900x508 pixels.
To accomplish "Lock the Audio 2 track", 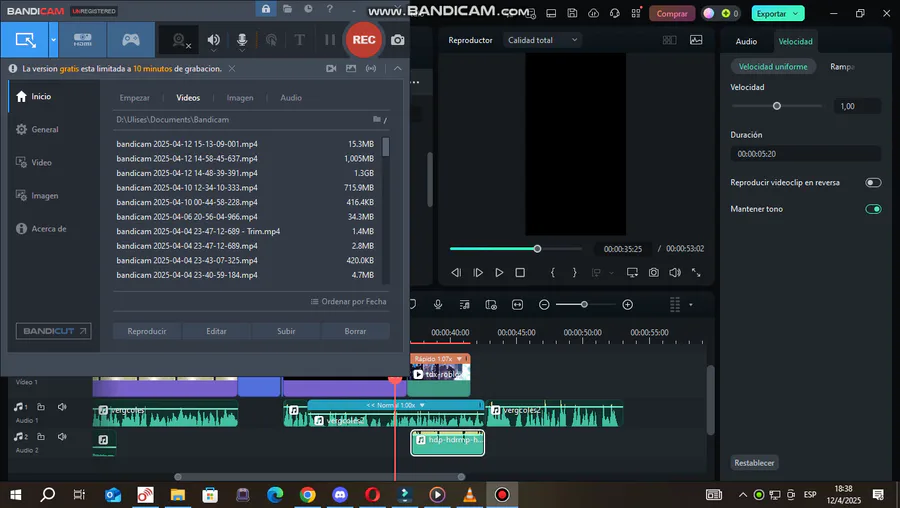I will tap(41, 436).
